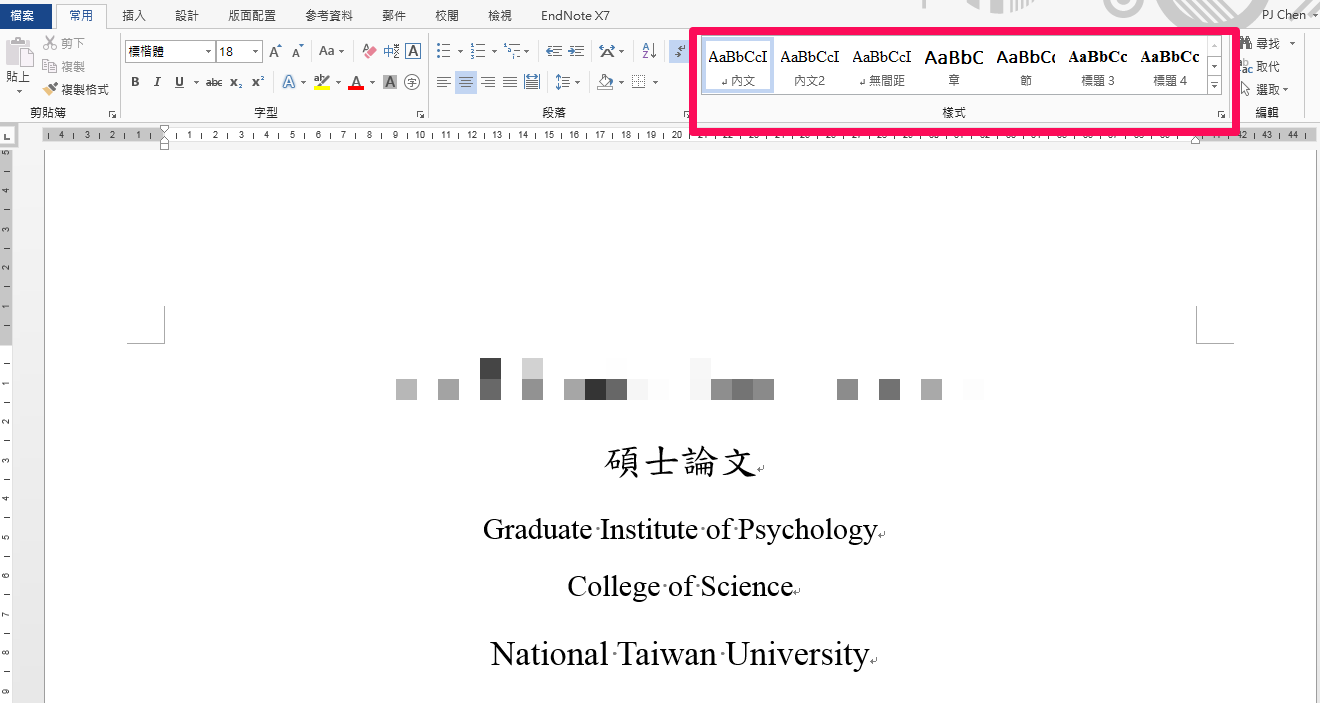Toggle Center alignment button
The width and height of the screenshot is (1320, 703).
click(x=466, y=82)
